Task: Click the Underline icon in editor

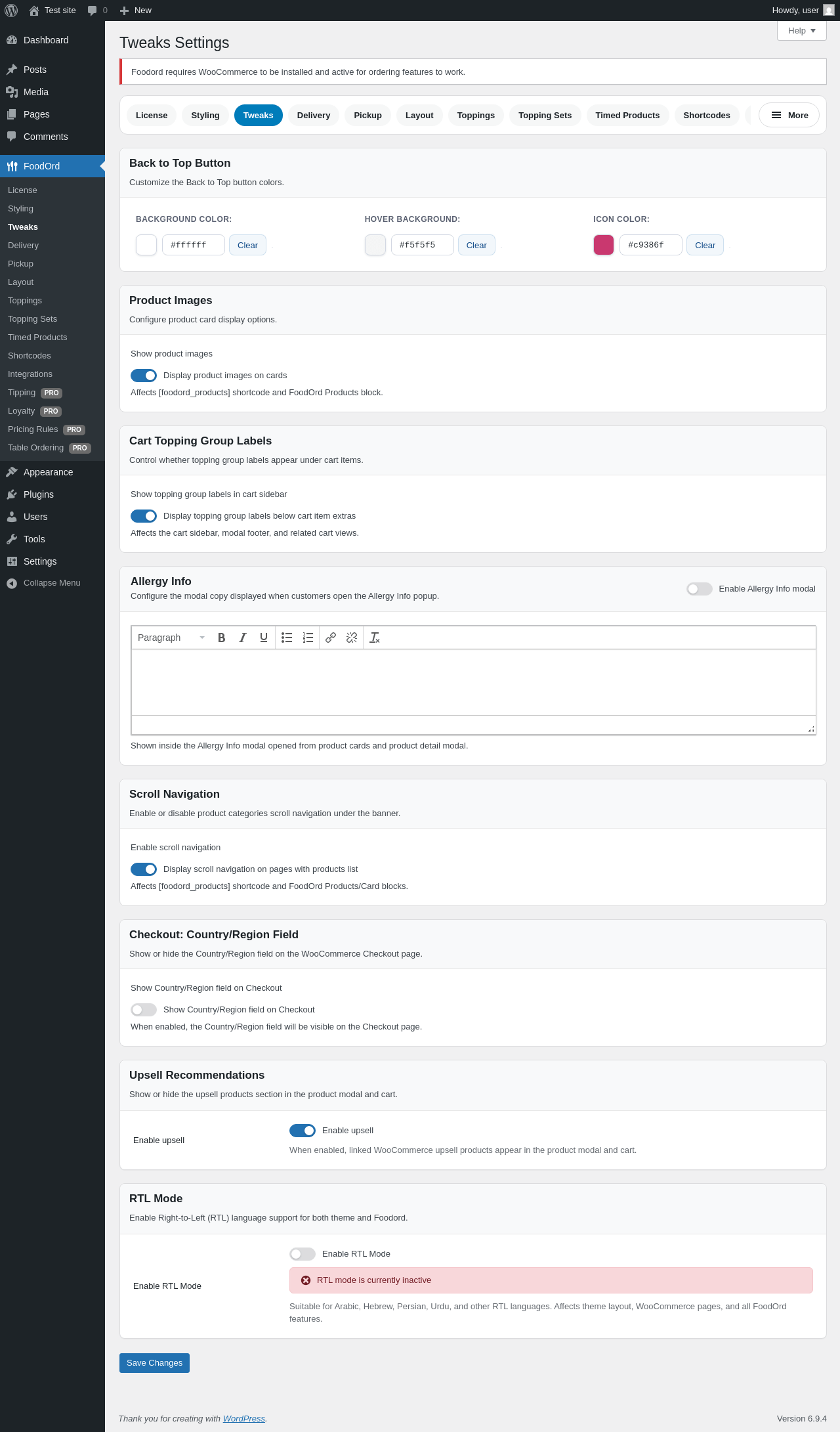Action: pyautogui.click(x=264, y=638)
